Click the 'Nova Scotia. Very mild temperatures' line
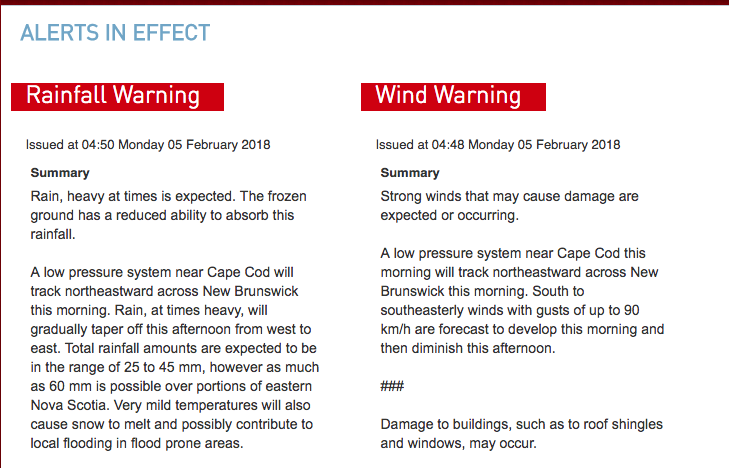This screenshot has height=468, width=729. [x=171, y=405]
